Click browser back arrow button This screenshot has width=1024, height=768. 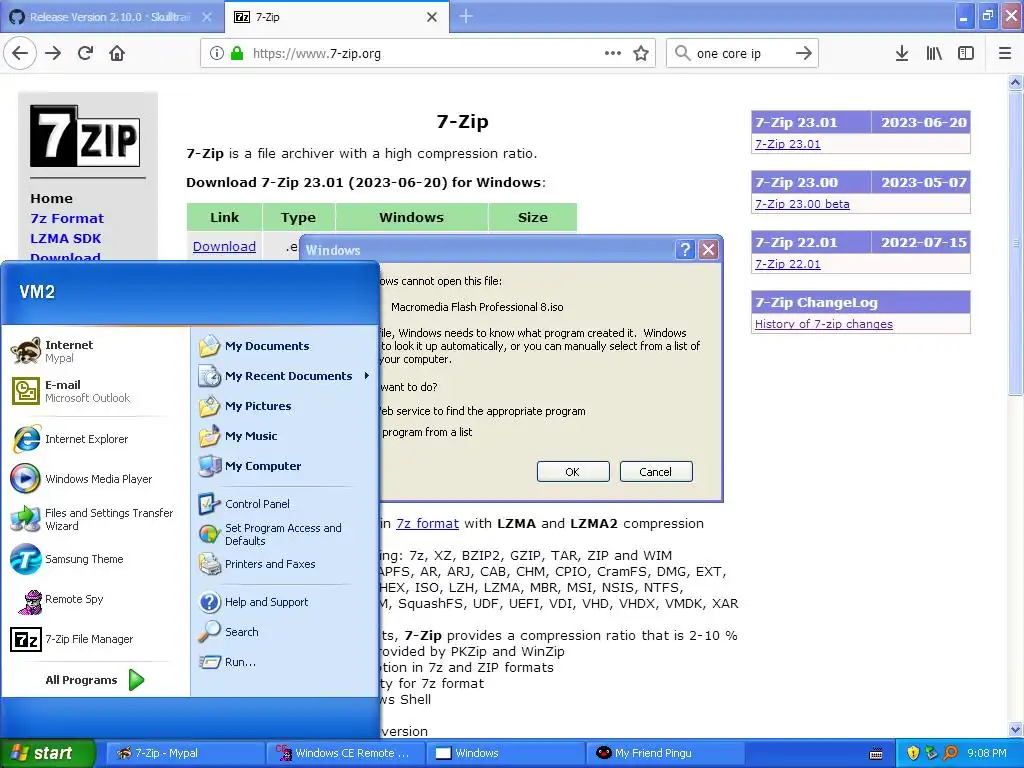pos(20,54)
